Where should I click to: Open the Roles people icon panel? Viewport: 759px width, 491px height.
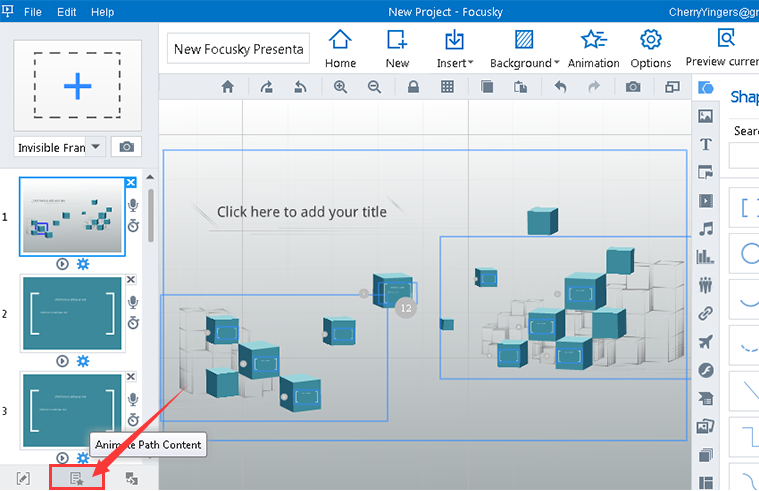click(x=706, y=285)
